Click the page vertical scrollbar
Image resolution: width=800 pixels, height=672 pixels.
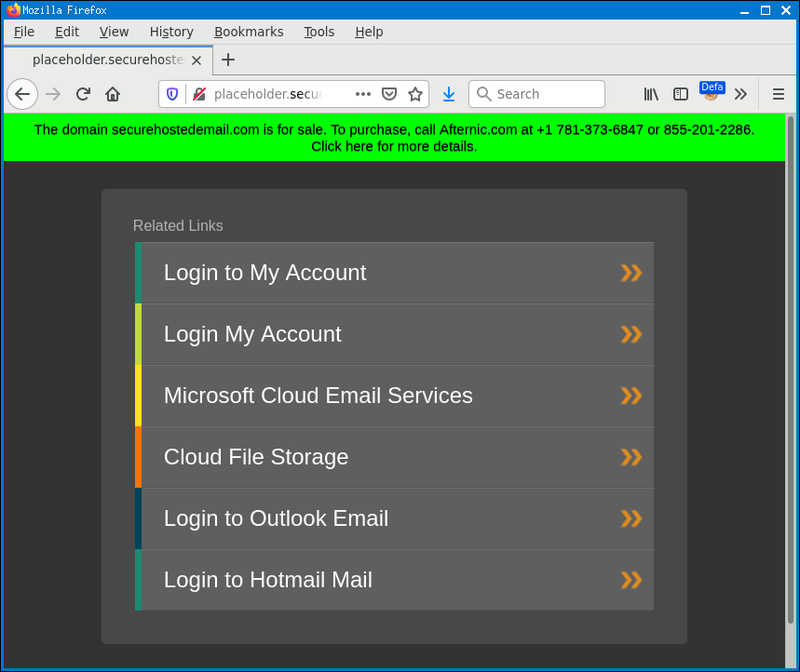coord(790,370)
